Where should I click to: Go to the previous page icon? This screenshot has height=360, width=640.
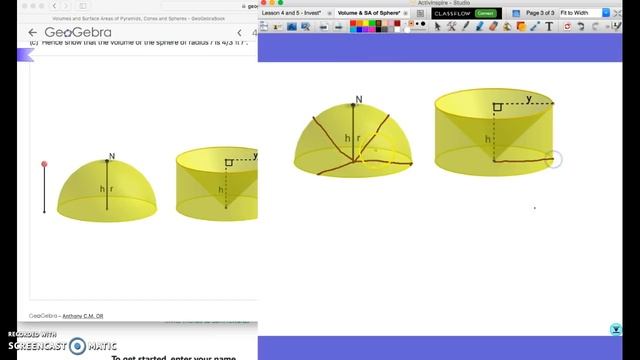(324, 27)
